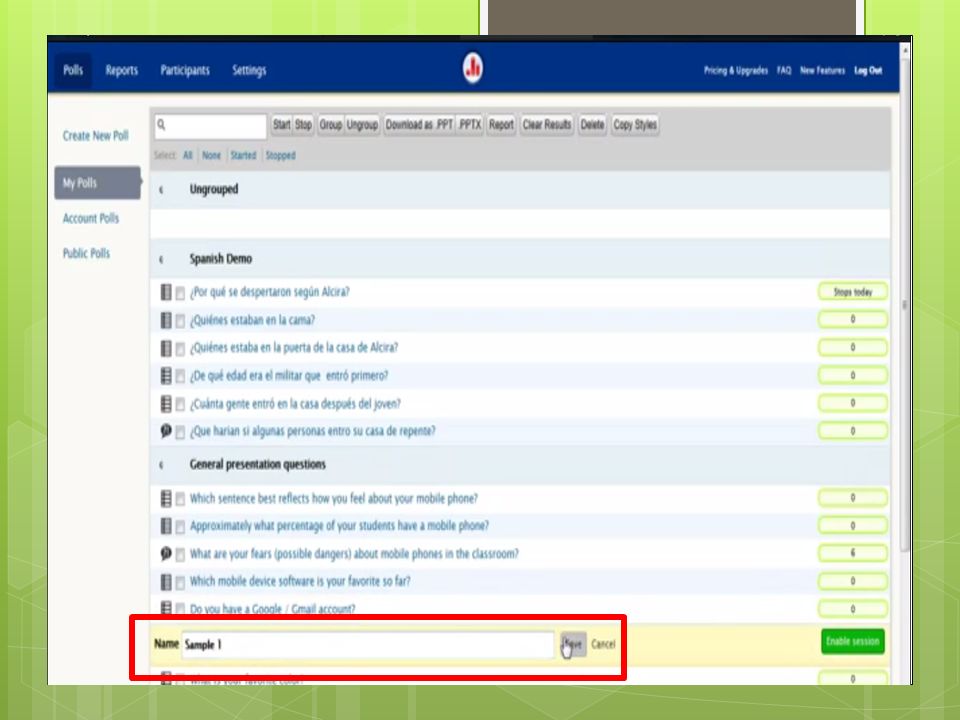Open the FAQ link
The height and width of the screenshot is (720, 960).
tap(784, 70)
